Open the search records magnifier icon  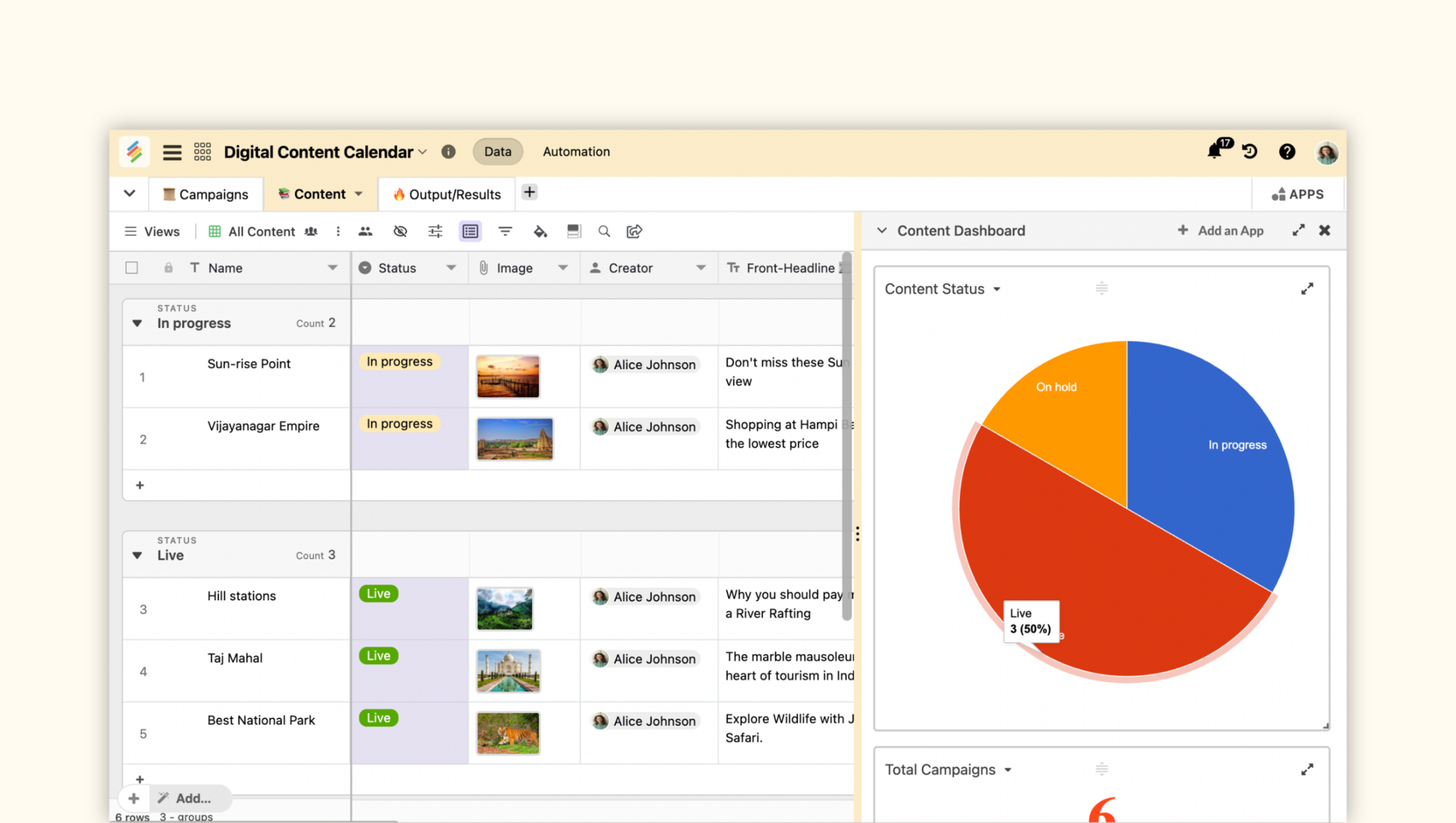coord(604,231)
